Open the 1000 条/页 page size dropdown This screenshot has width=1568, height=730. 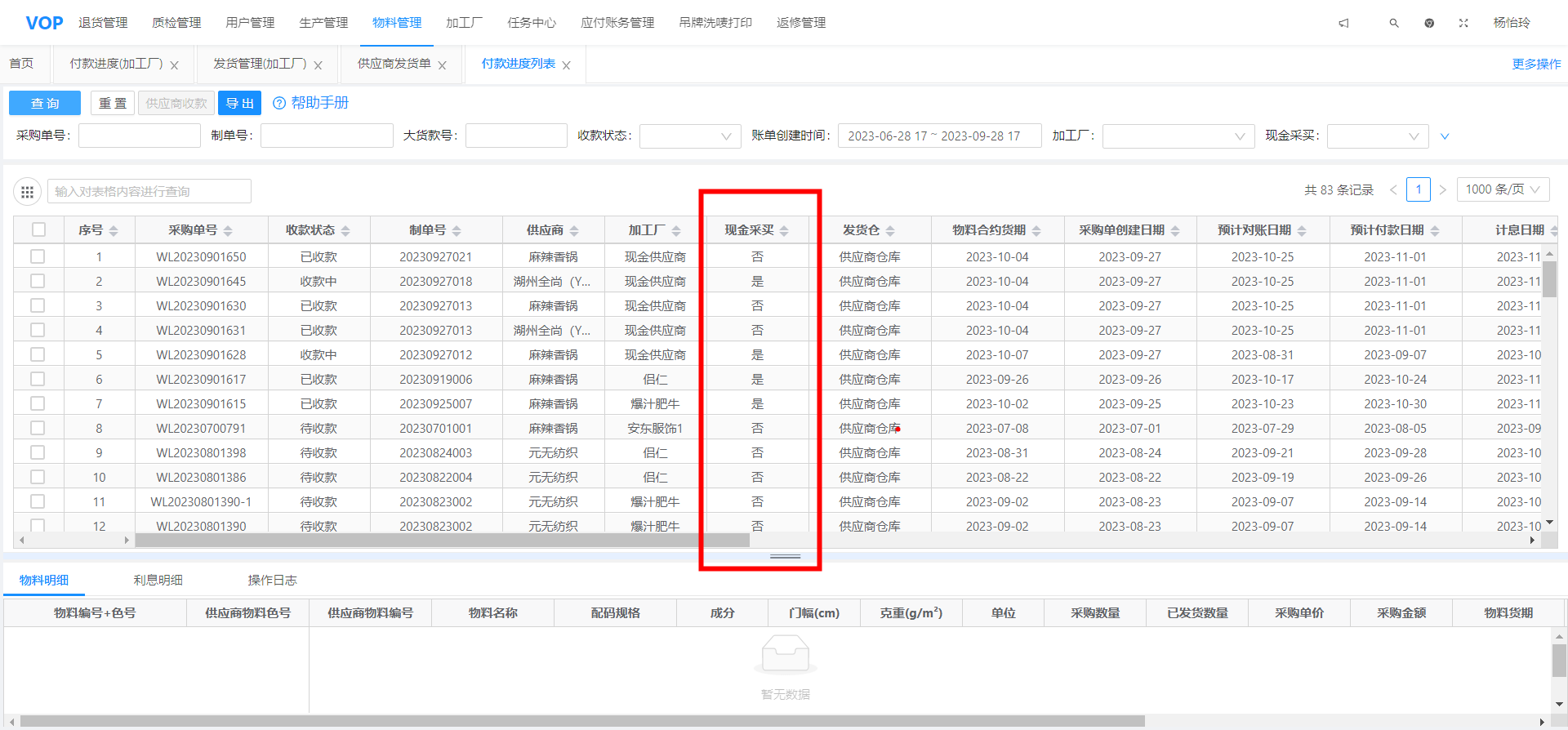[x=1502, y=189]
